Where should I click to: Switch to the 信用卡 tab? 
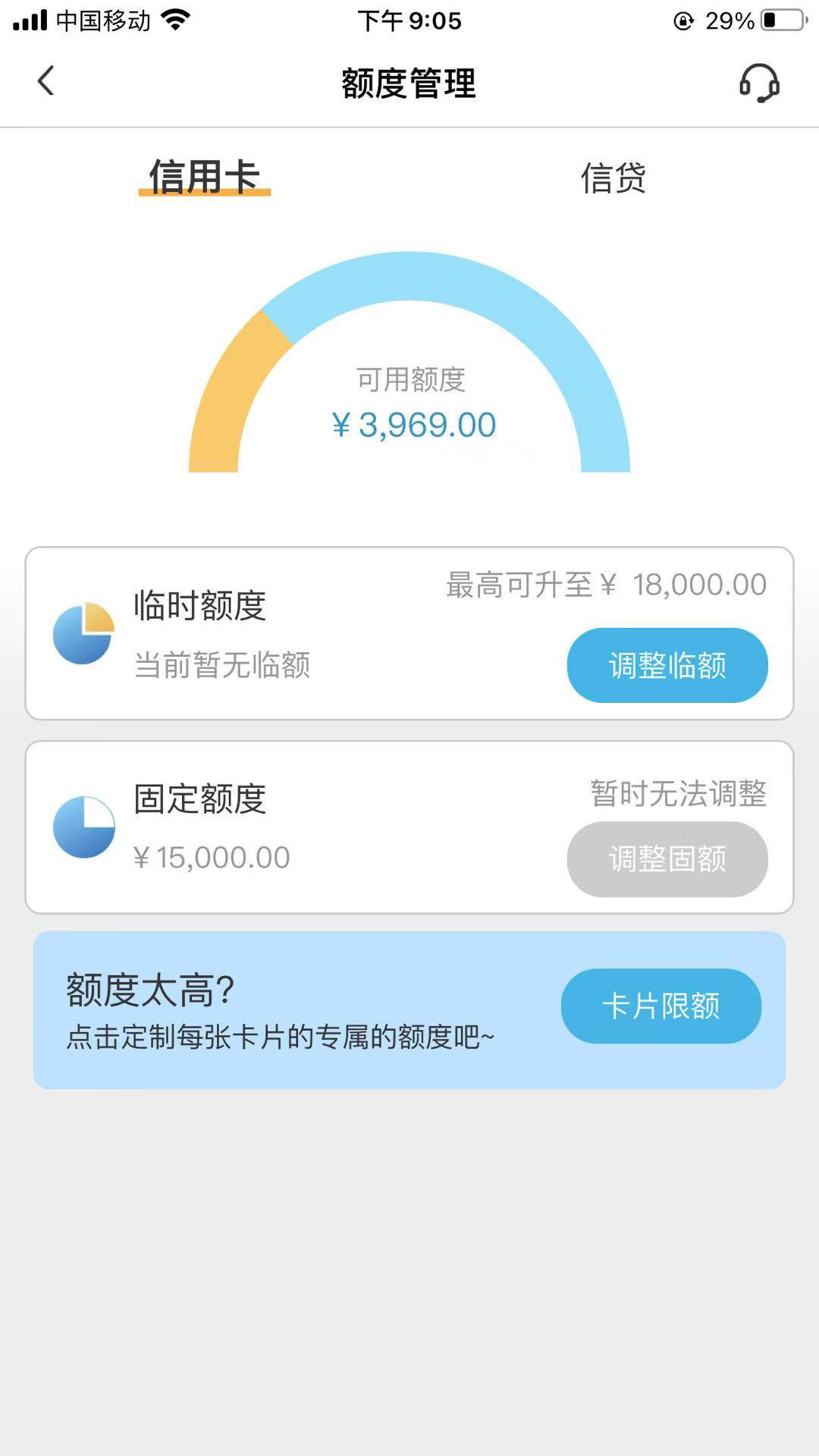click(204, 177)
